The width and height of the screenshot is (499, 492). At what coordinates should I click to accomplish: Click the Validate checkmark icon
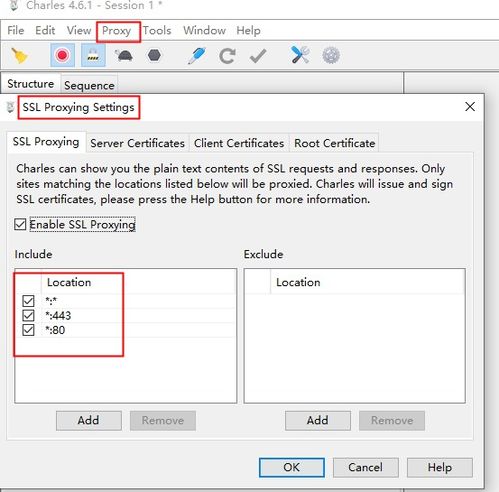tap(258, 56)
